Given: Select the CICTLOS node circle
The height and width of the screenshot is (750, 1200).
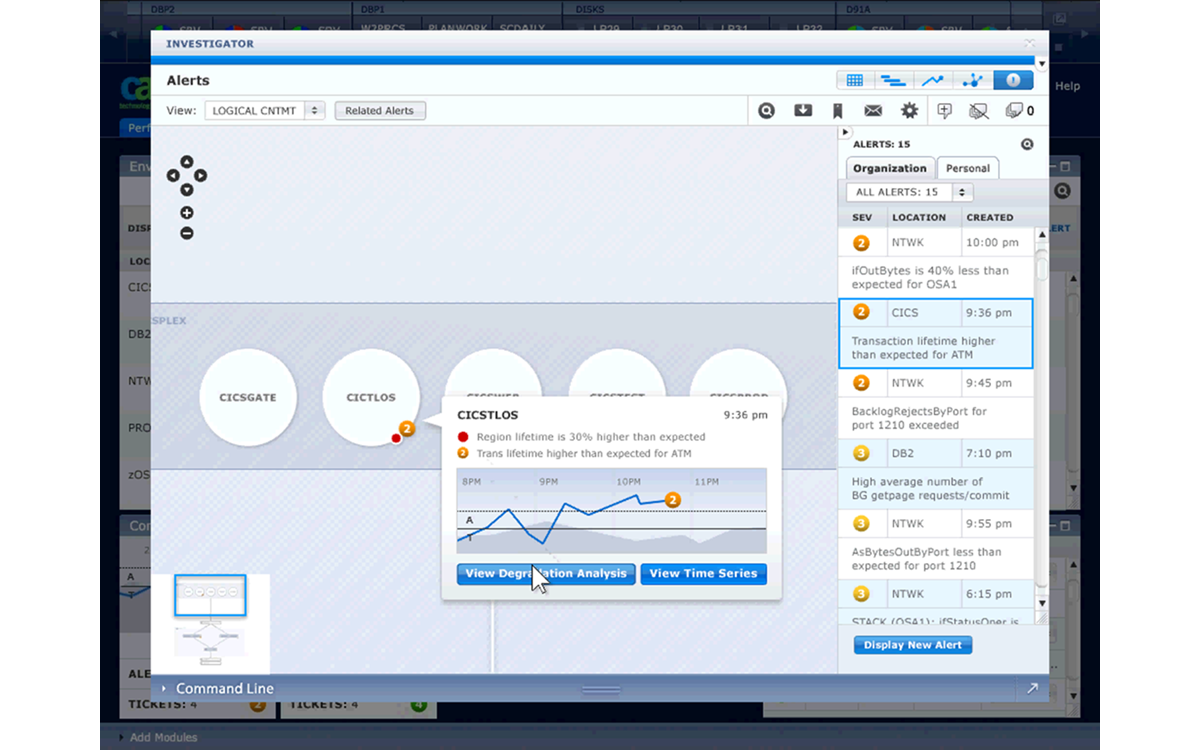Looking at the screenshot, I should 371,397.
